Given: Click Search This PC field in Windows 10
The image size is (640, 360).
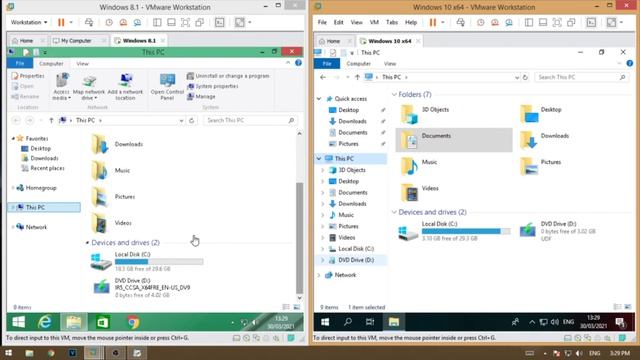Looking at the screenshot, I should click(581, 77).
